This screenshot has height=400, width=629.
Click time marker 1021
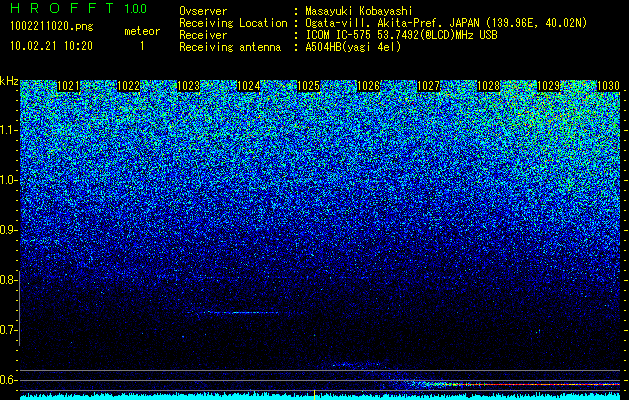point(69,86)
